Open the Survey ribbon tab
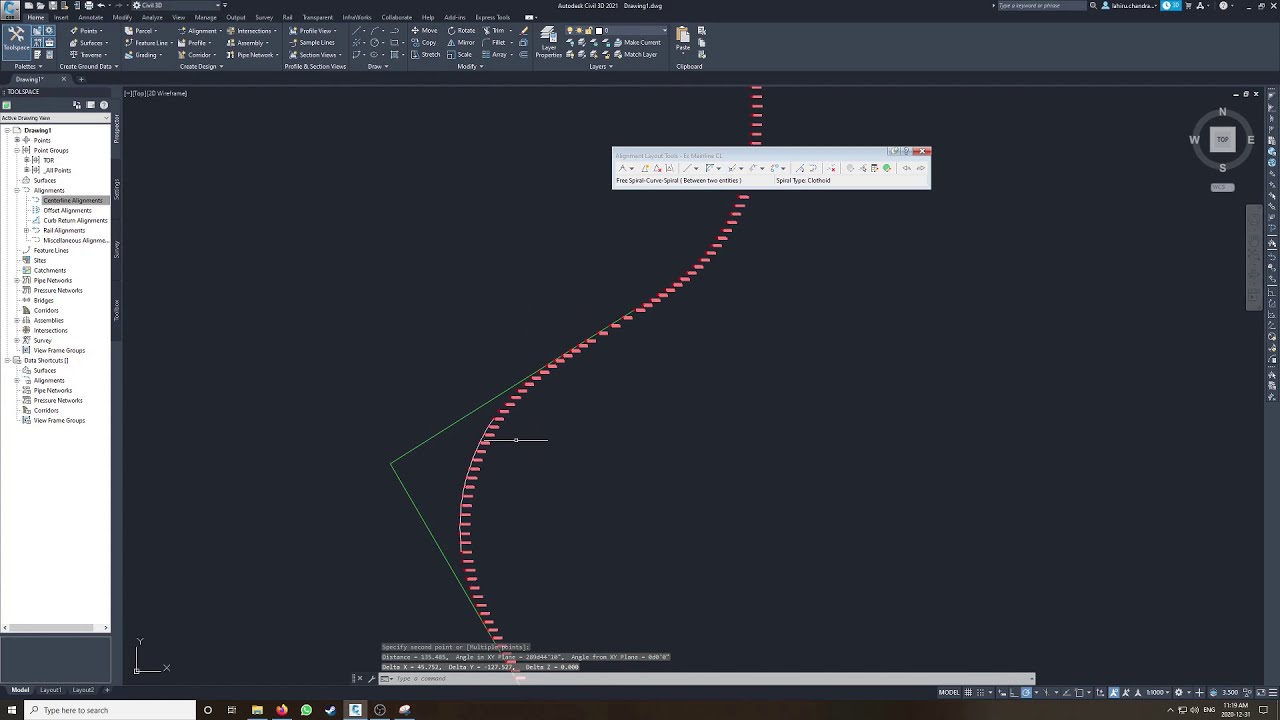 [x=264, y=17]
